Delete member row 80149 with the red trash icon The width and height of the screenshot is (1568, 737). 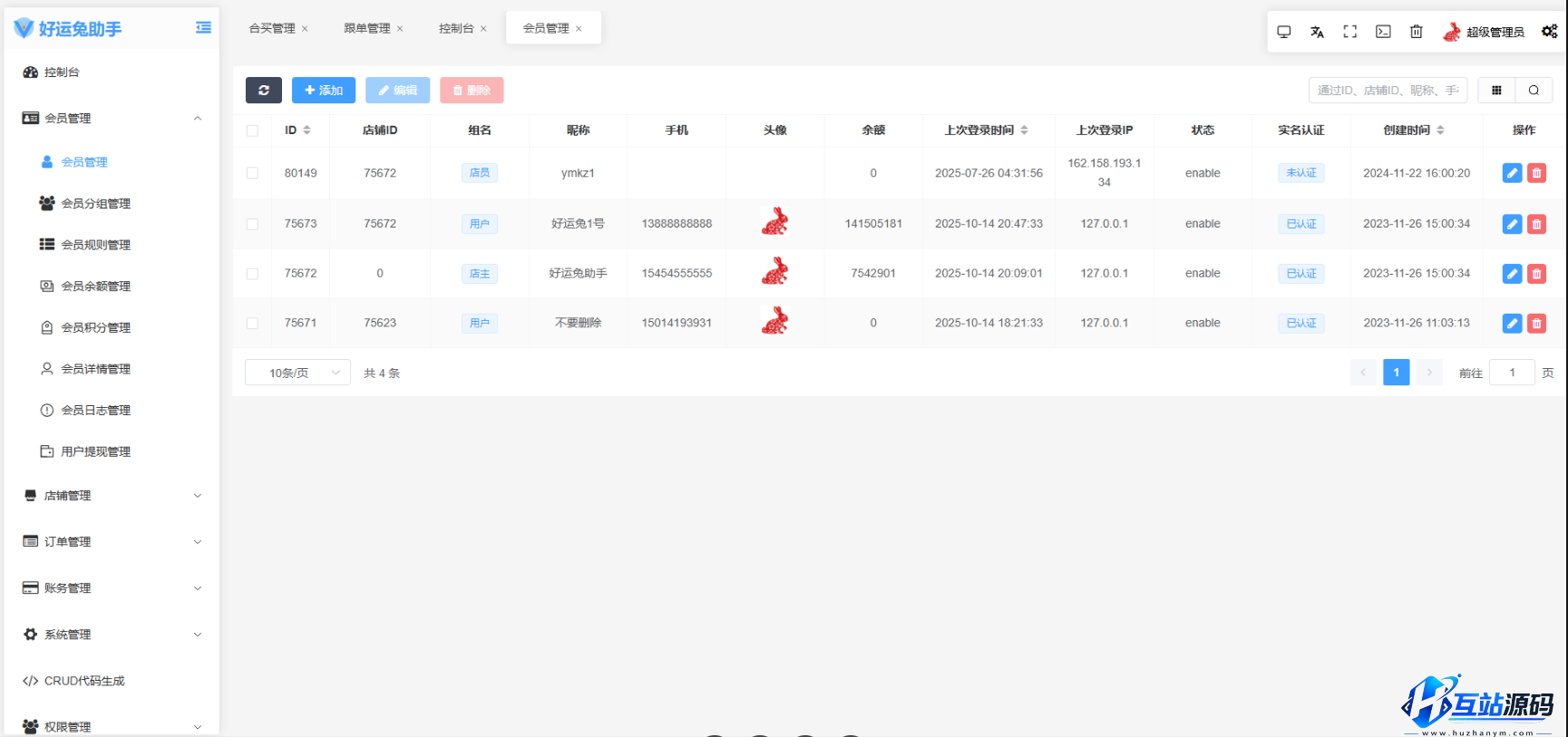point(1536,173)
